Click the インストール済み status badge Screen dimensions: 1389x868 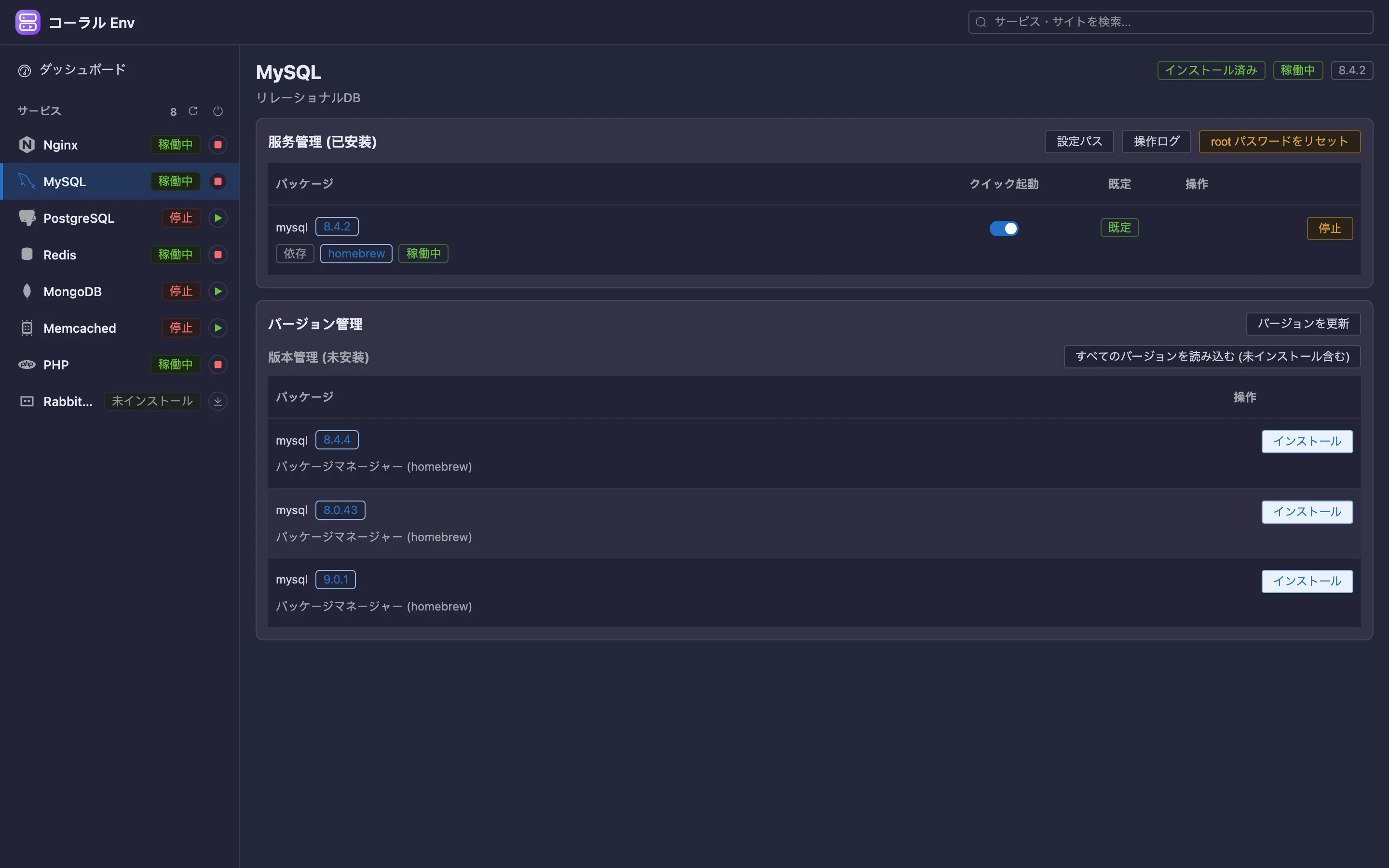point(1211,70)
